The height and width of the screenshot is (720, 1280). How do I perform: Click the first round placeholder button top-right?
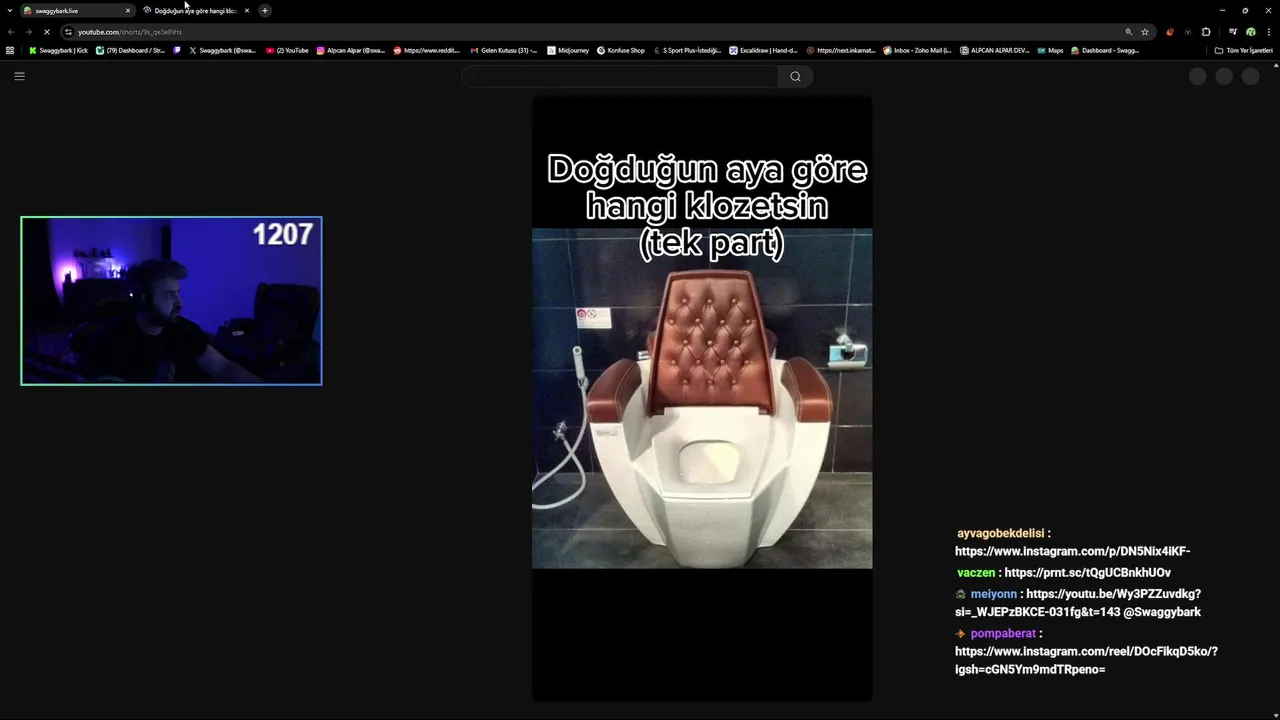[x=1197, y=76]
